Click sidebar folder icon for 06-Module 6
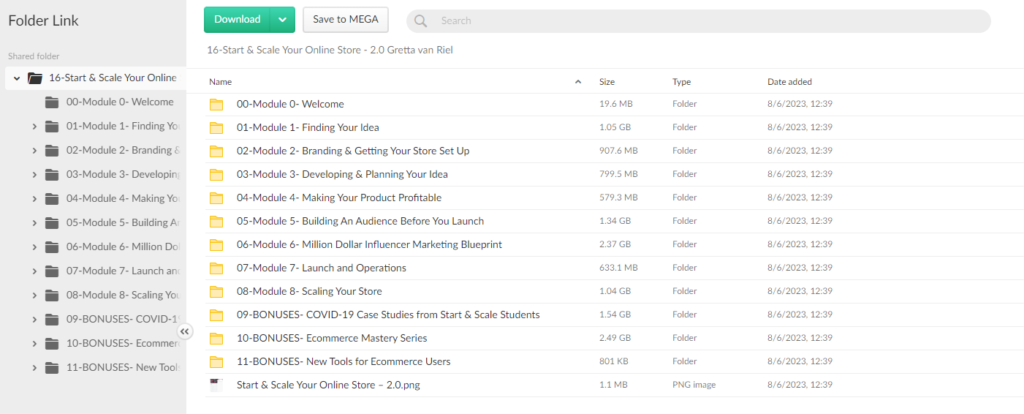This screenshot has width=1024, height=414. tap(52, 247)
